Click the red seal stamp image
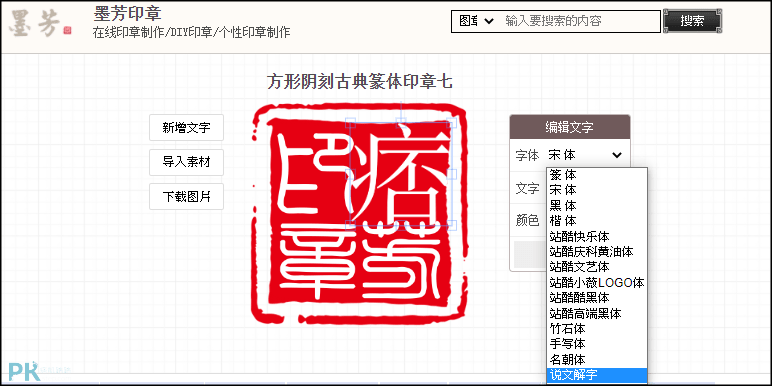This screenshot has width=772, height=386. (359, 213)
